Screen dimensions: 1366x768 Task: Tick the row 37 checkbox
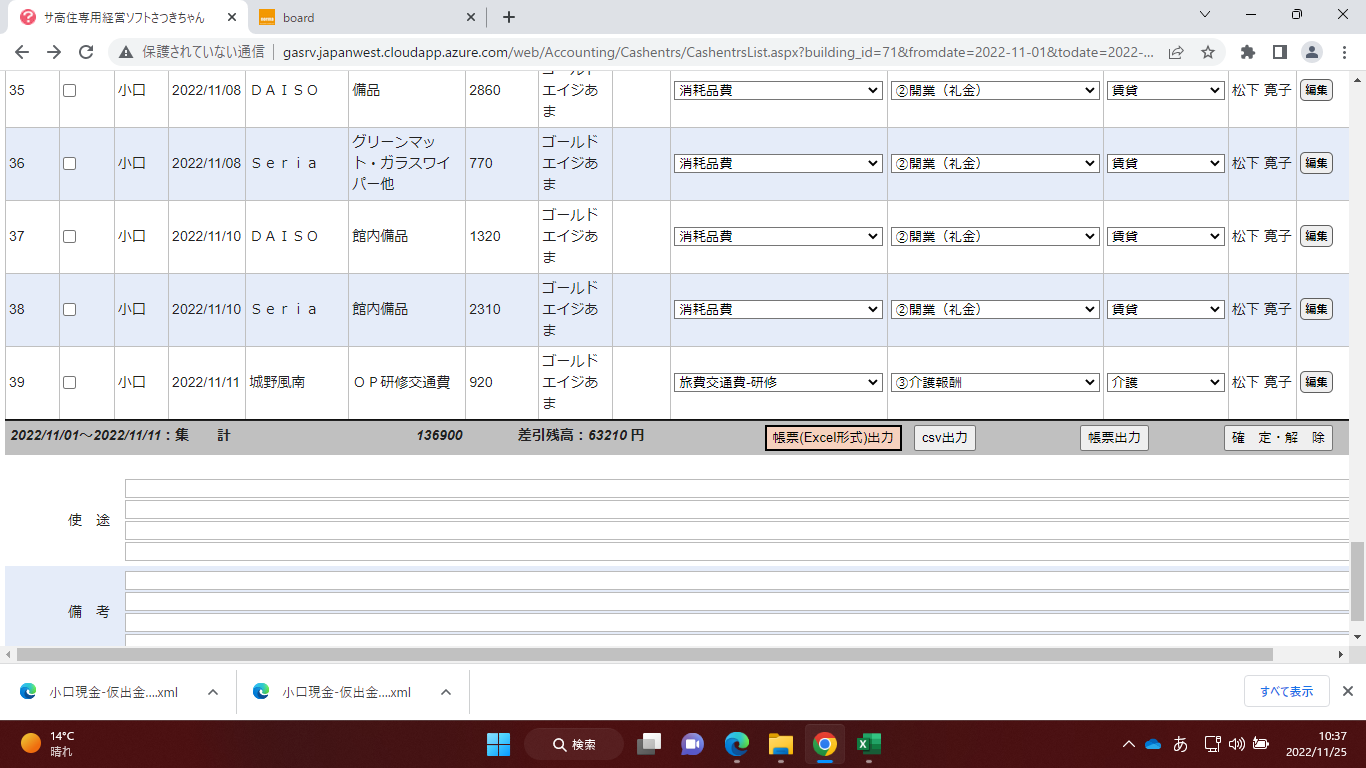tap(69, 237)
